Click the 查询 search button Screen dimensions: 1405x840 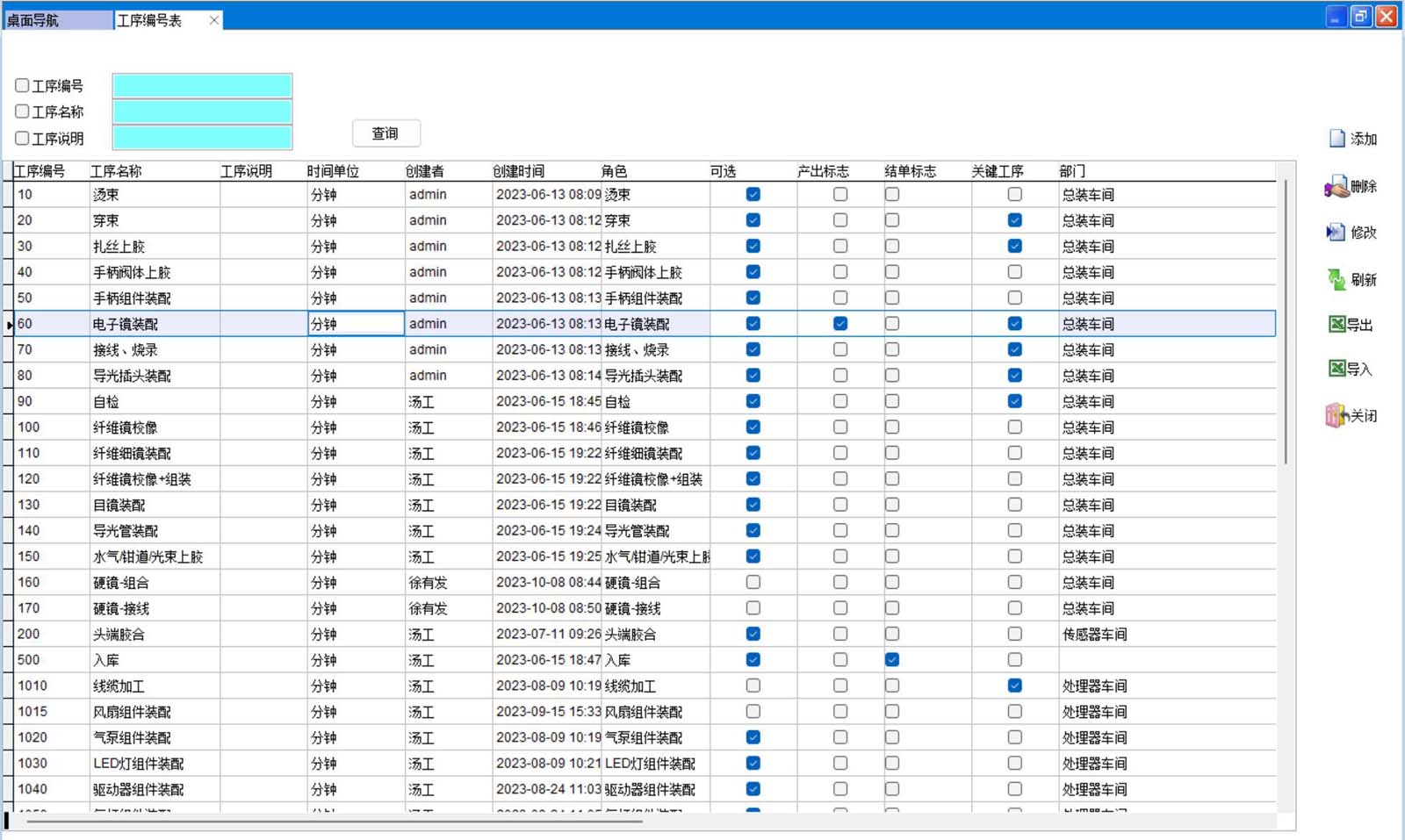click(x=385, y=133)
